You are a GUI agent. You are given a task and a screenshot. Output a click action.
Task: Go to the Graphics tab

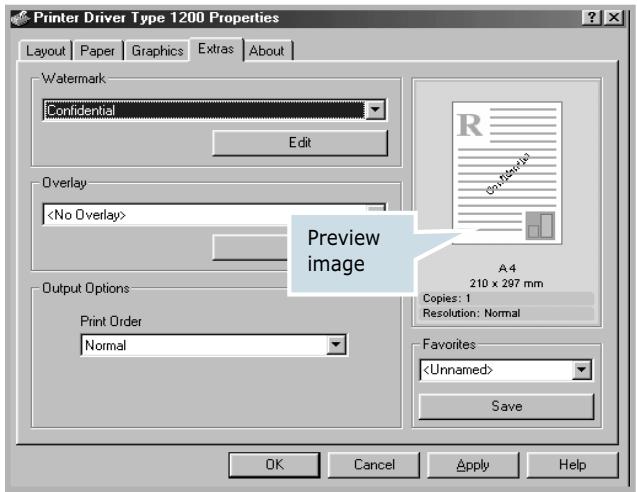point(157,51)
